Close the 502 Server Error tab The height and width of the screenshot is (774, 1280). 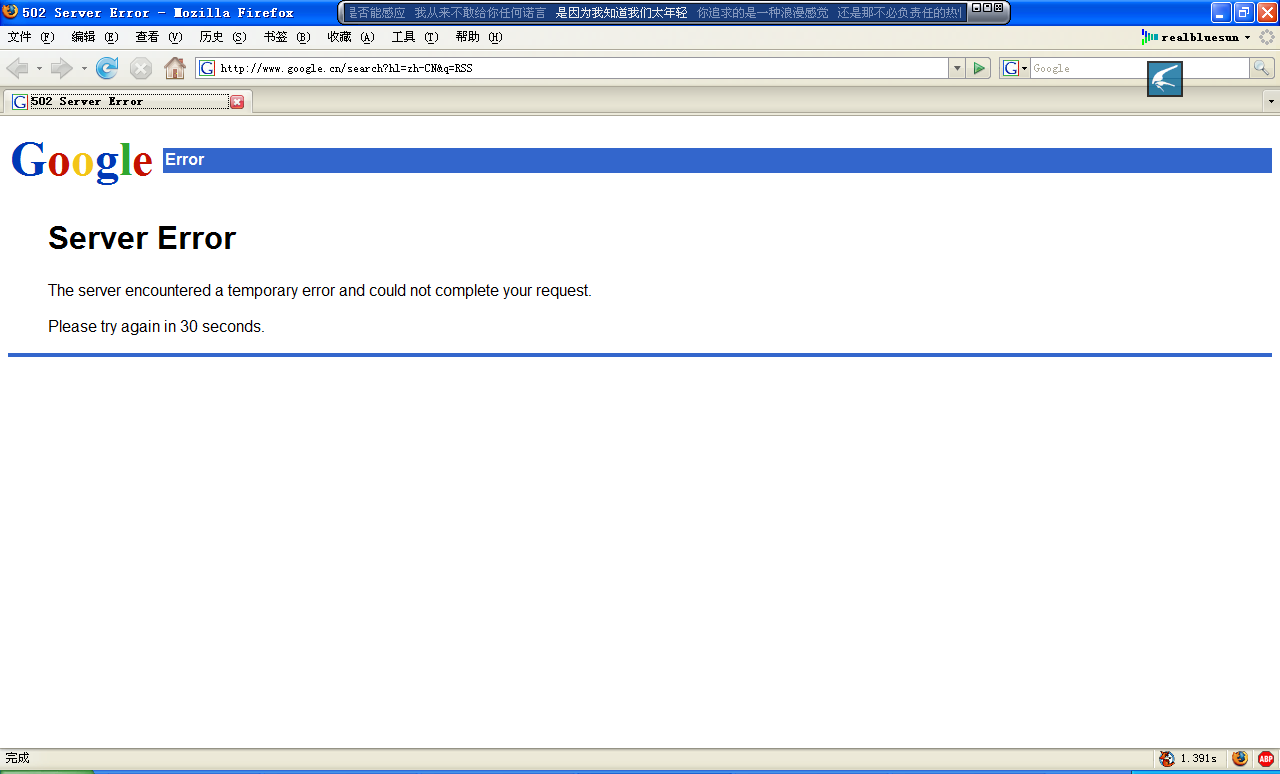pos(237,102)
